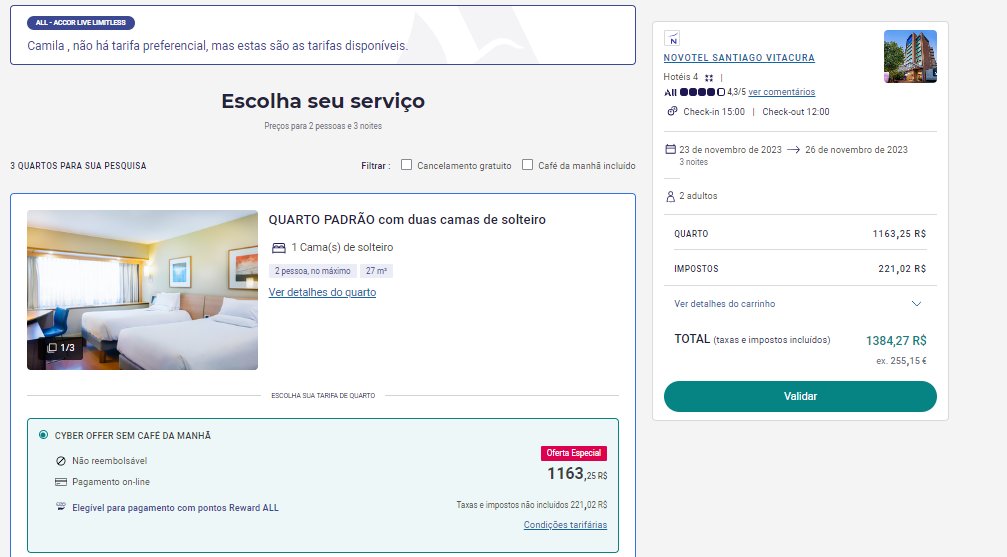Enable the Cancelamento gratuito filter checkbox
The width and height of the screenshot is (1007, 557).
point(407,164)
